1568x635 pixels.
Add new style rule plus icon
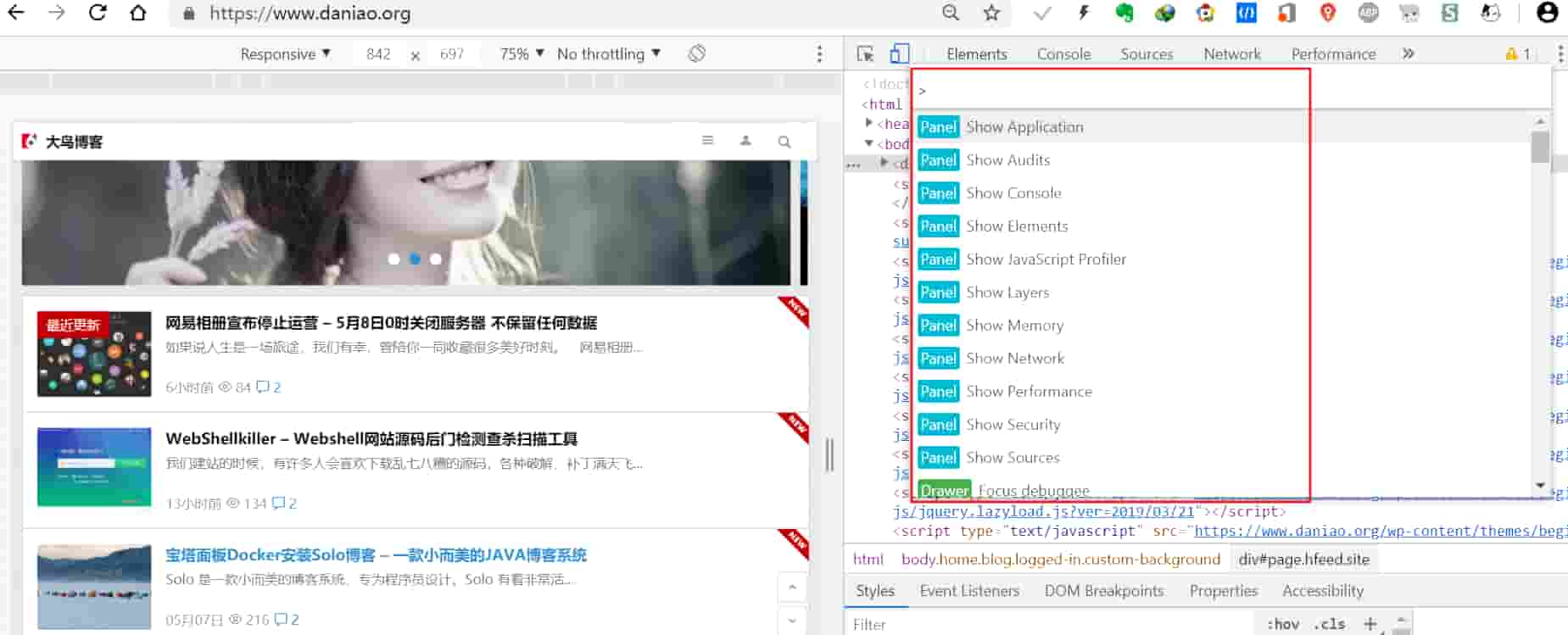coord(1370,624)
